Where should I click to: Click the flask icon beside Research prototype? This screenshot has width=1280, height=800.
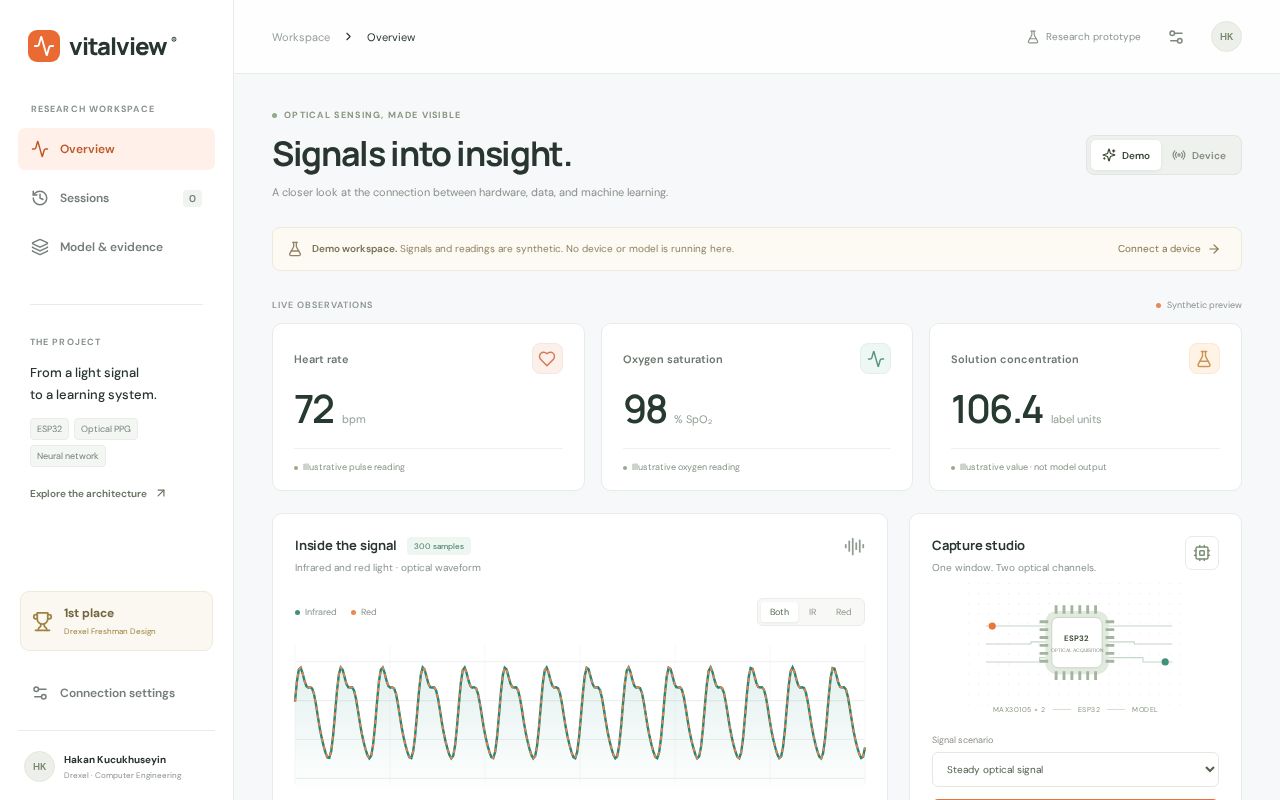click(x=1033, y=37)
